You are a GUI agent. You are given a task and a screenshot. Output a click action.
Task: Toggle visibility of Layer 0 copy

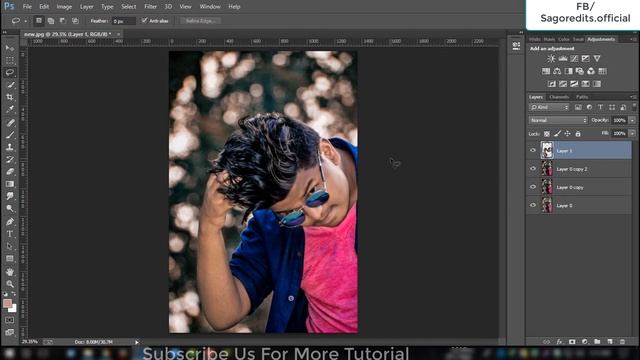[533, 187]
